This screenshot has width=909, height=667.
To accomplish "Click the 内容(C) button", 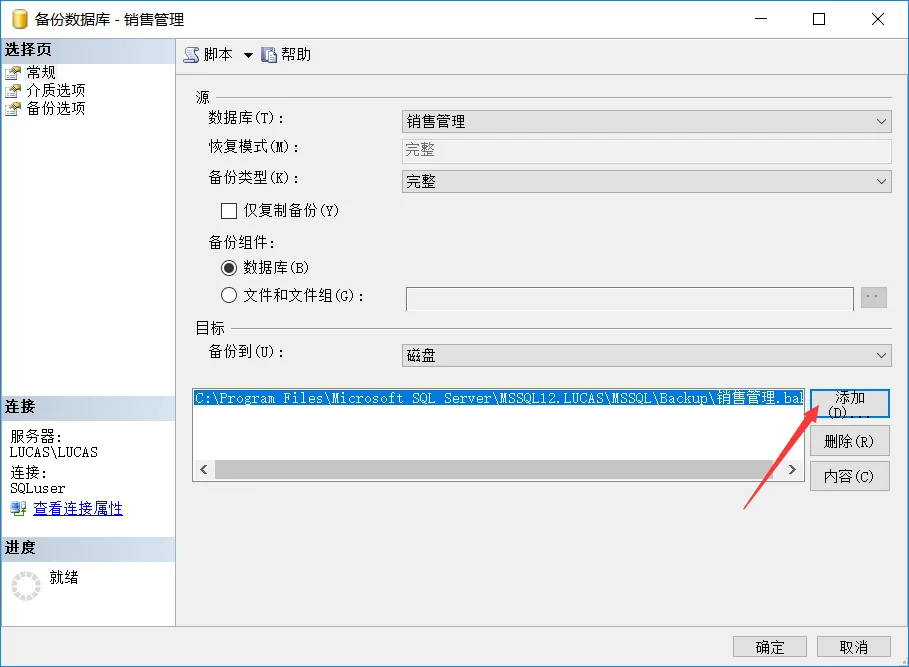I will click(849, 476).
